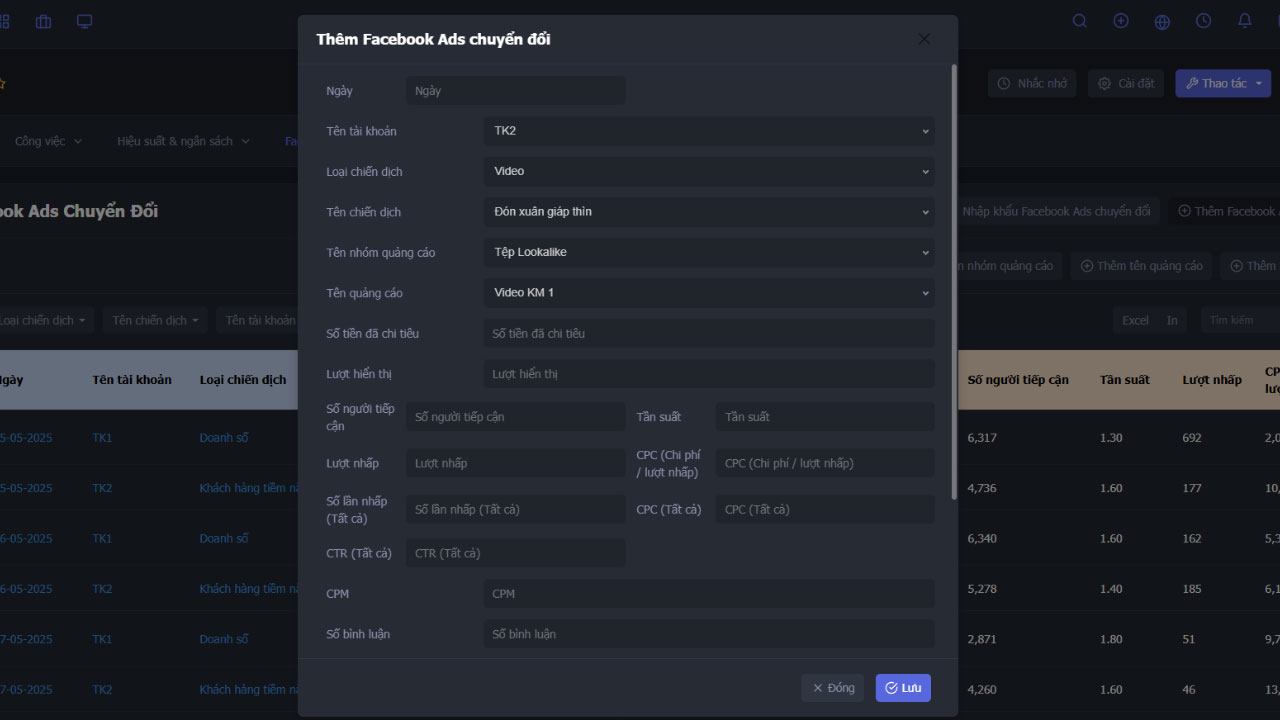Close the Thêm Facebook Ads dialog with X
This screenshot has height=720, width=1280.
(x=924, y=39)
